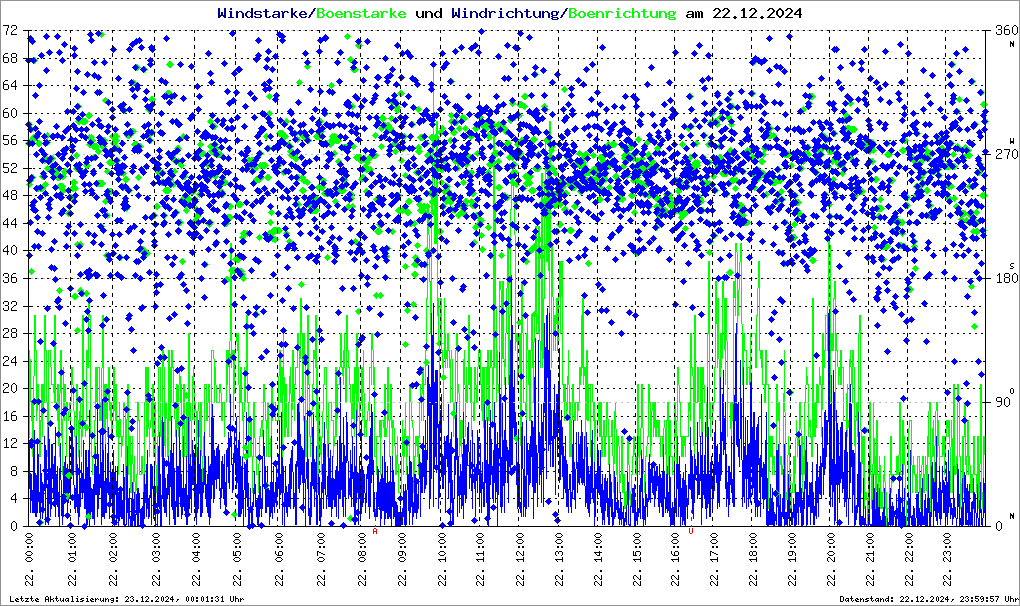Click the '23:00' time axis label
The height and width of the screenshot is (606, 1020).
pyautogui.click(x=948, y=546)
